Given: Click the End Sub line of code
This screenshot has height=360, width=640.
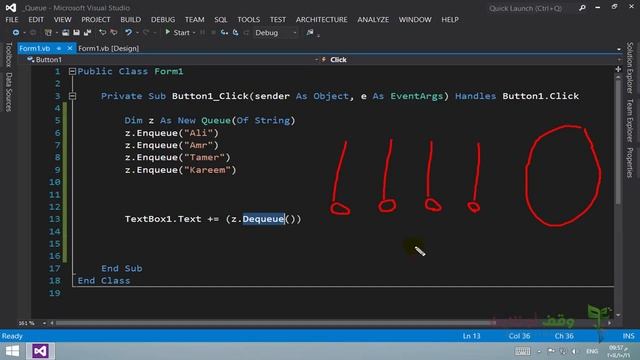Looking at the screenshot, I should (122, 269).
